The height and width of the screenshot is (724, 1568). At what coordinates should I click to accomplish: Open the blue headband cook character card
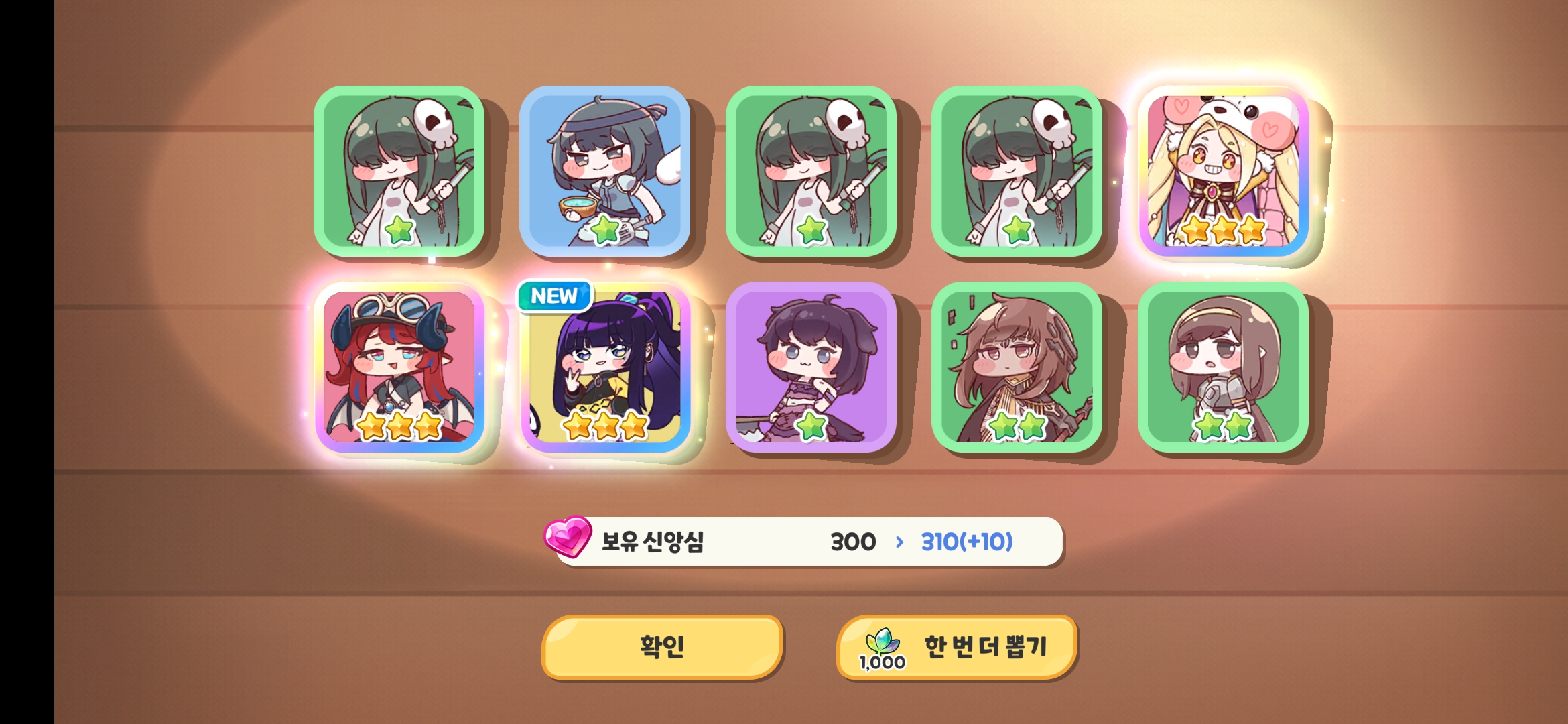[604, 171]
